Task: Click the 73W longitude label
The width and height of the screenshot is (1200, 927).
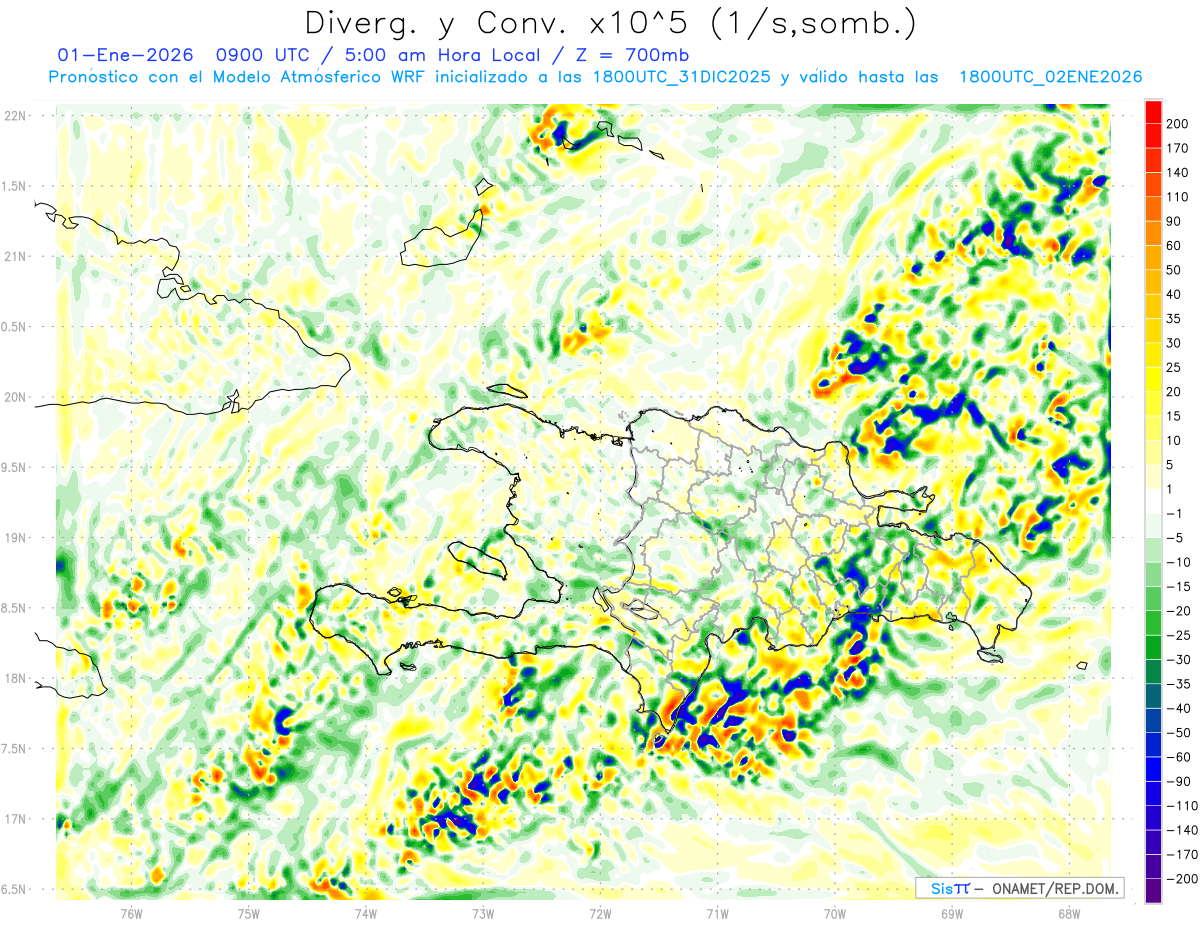Action: pyautogui.click(x=483, y=913)
